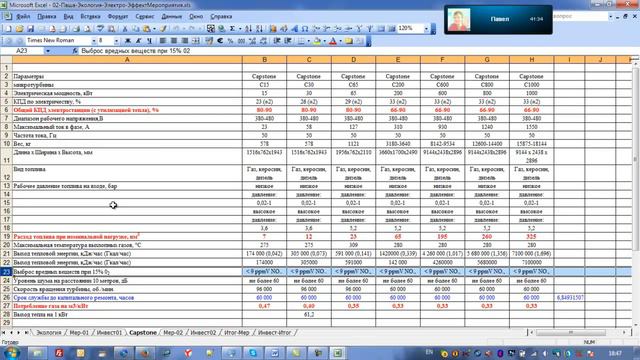Open the Windows Start button

tap(11, 353)
